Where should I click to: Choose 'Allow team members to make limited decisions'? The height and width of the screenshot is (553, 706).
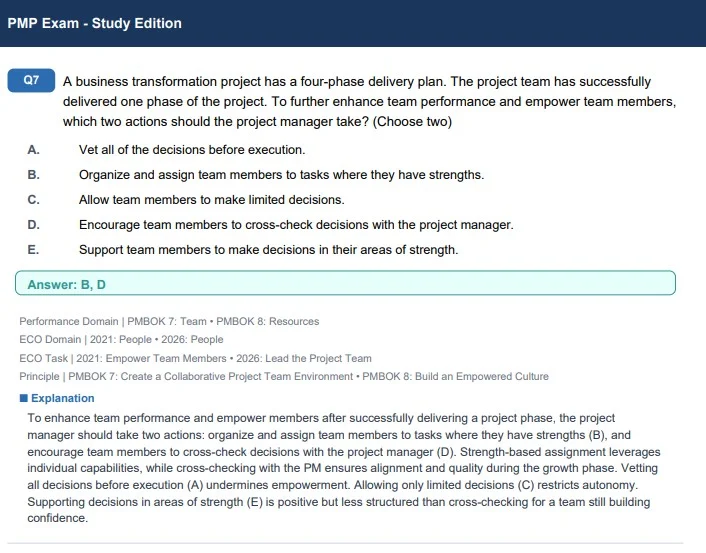click(212, 199)
